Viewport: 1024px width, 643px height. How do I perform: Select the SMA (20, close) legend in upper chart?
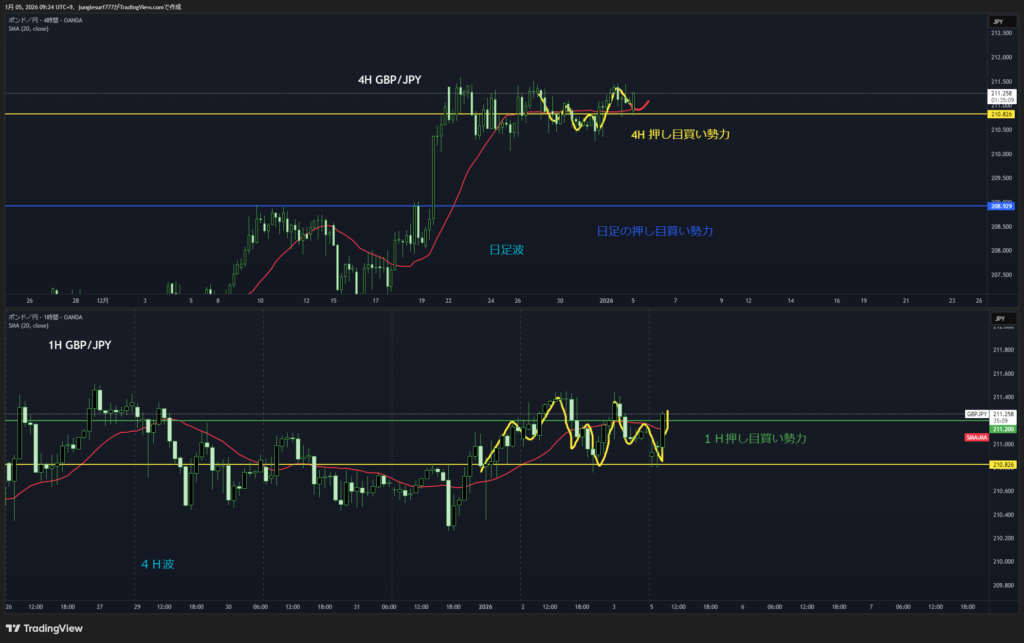click(x=28, y=28)
